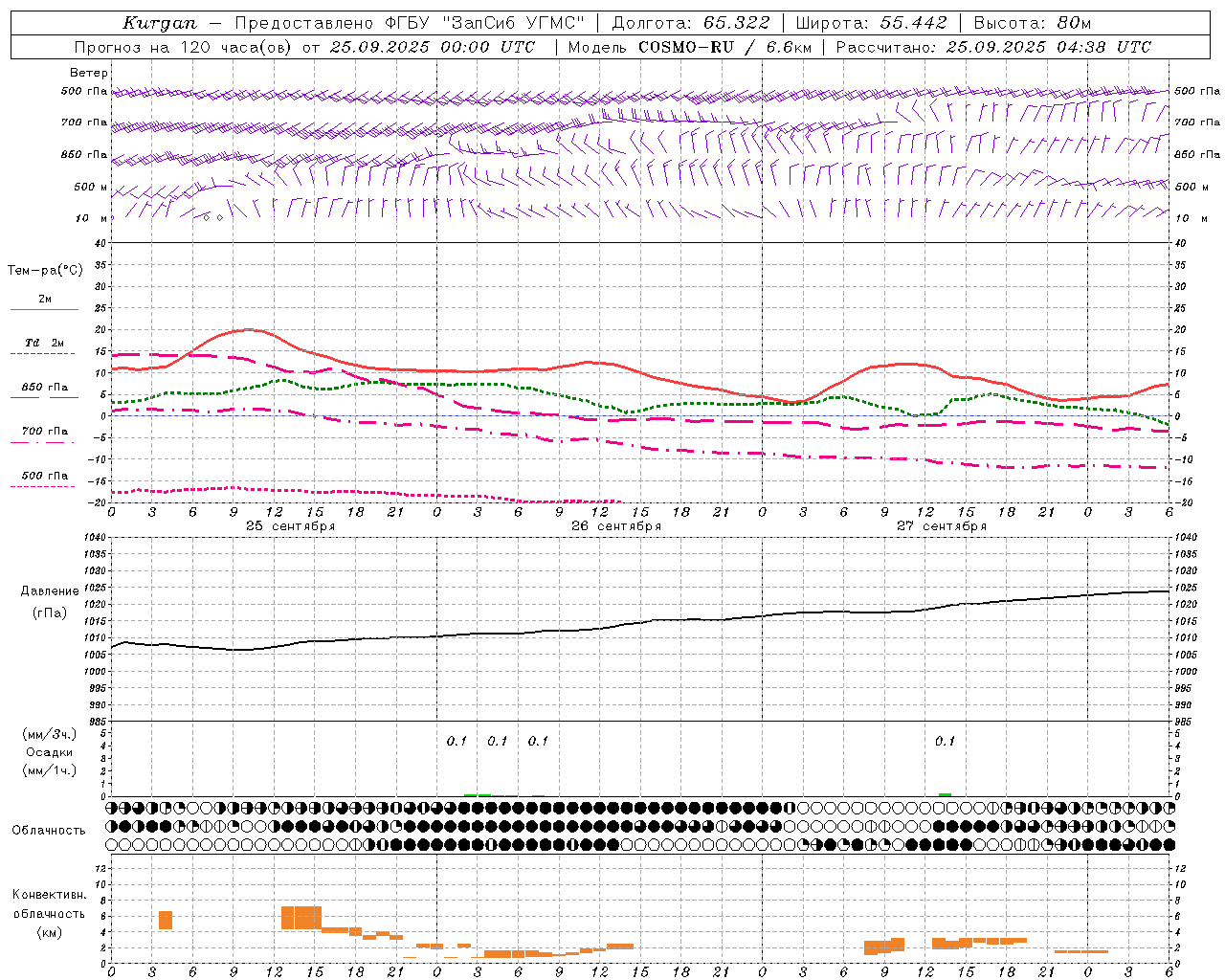Click the "985" value on right pressure axis
This screenshot has height=980, width=1225.
(1185, 722)
